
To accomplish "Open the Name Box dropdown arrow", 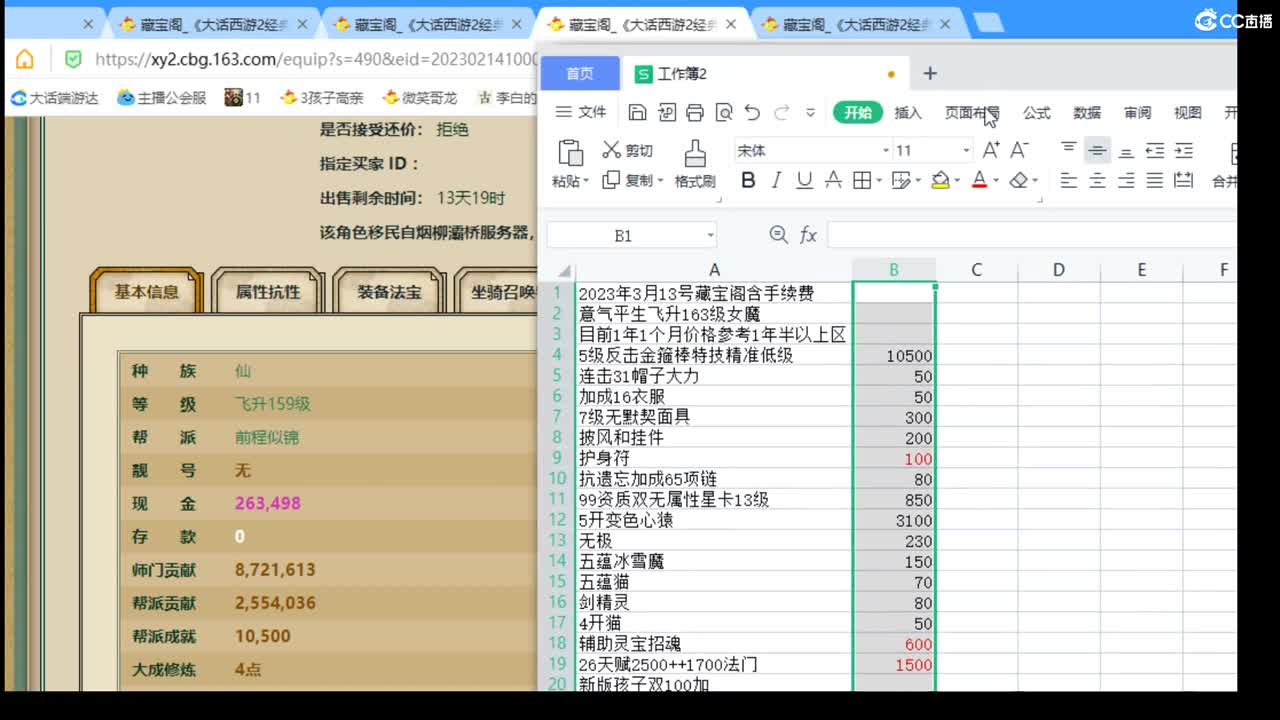I will (x=711, y=236).
